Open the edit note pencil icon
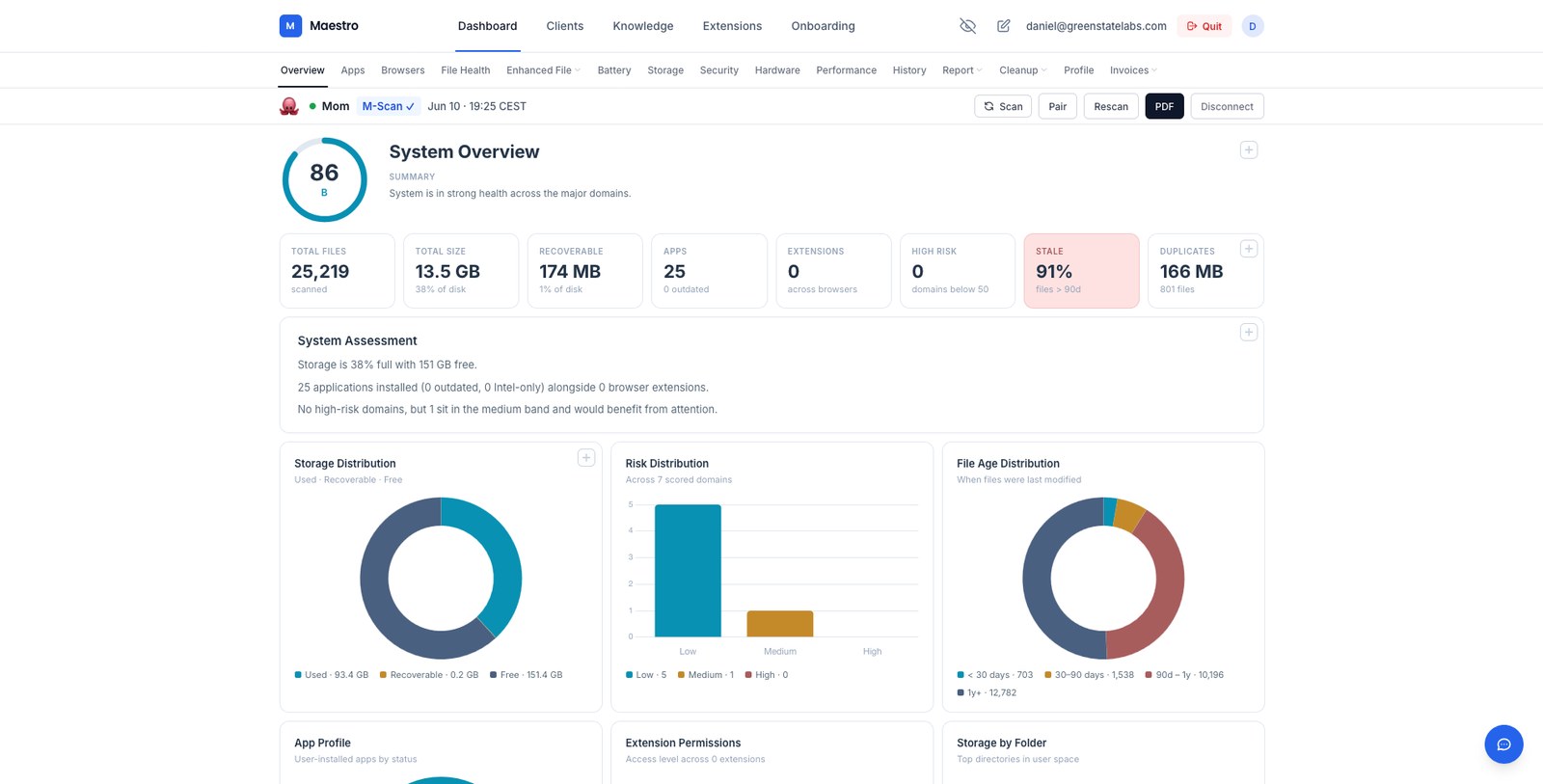The height and width of the screenshot is (784, 1543). (x=1004, y=26)
